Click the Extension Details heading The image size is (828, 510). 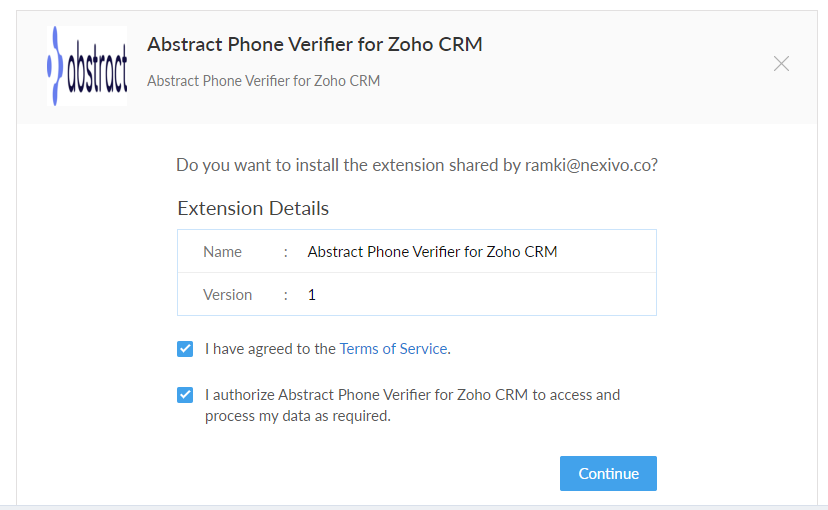click(253, 209)
